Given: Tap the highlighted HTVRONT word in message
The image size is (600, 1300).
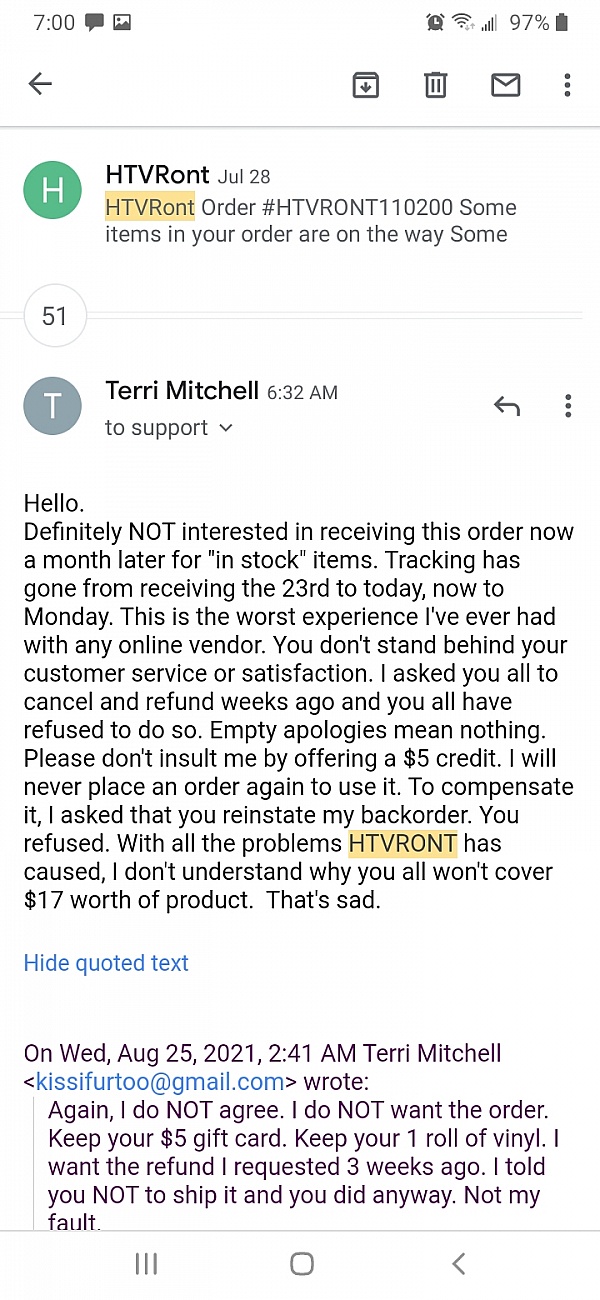Looking at the screenshot, I should pos(402,844).
